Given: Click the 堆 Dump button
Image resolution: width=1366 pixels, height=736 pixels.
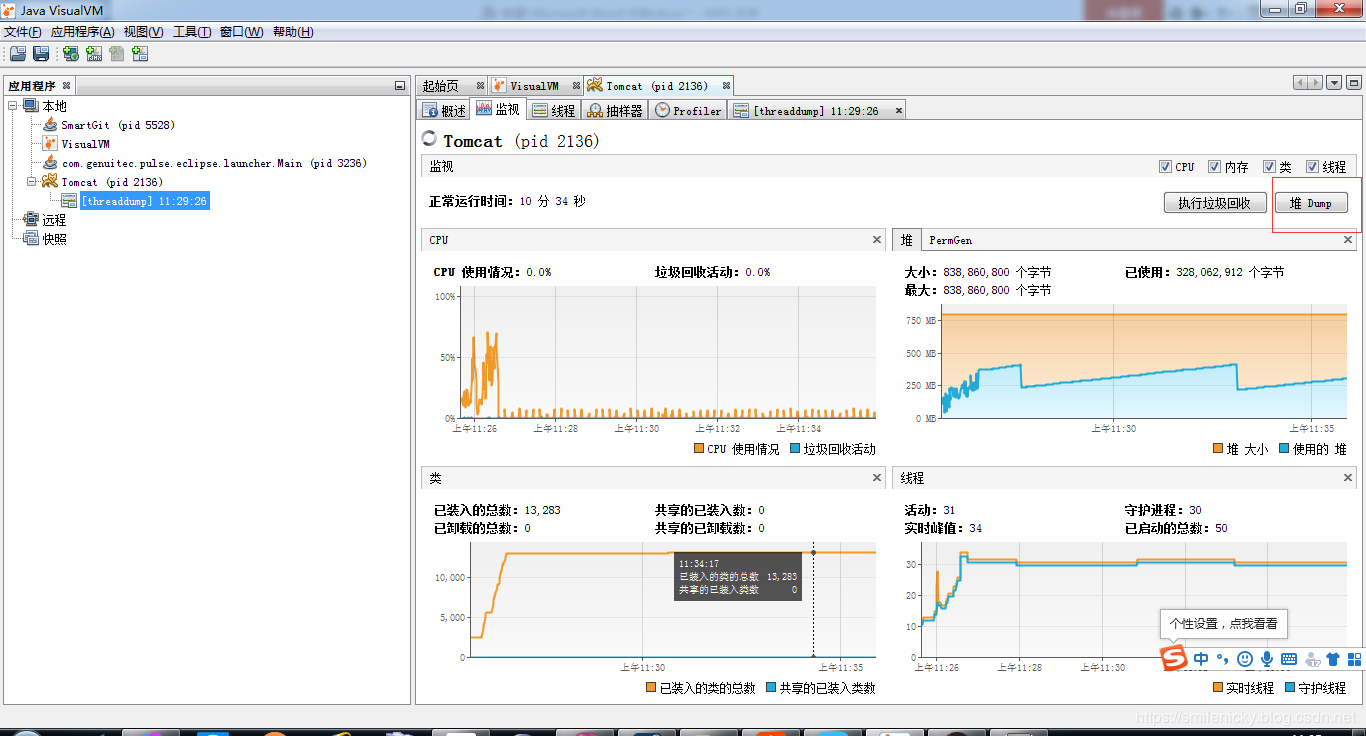Looking at the screenshot, I should point(1310,203).
